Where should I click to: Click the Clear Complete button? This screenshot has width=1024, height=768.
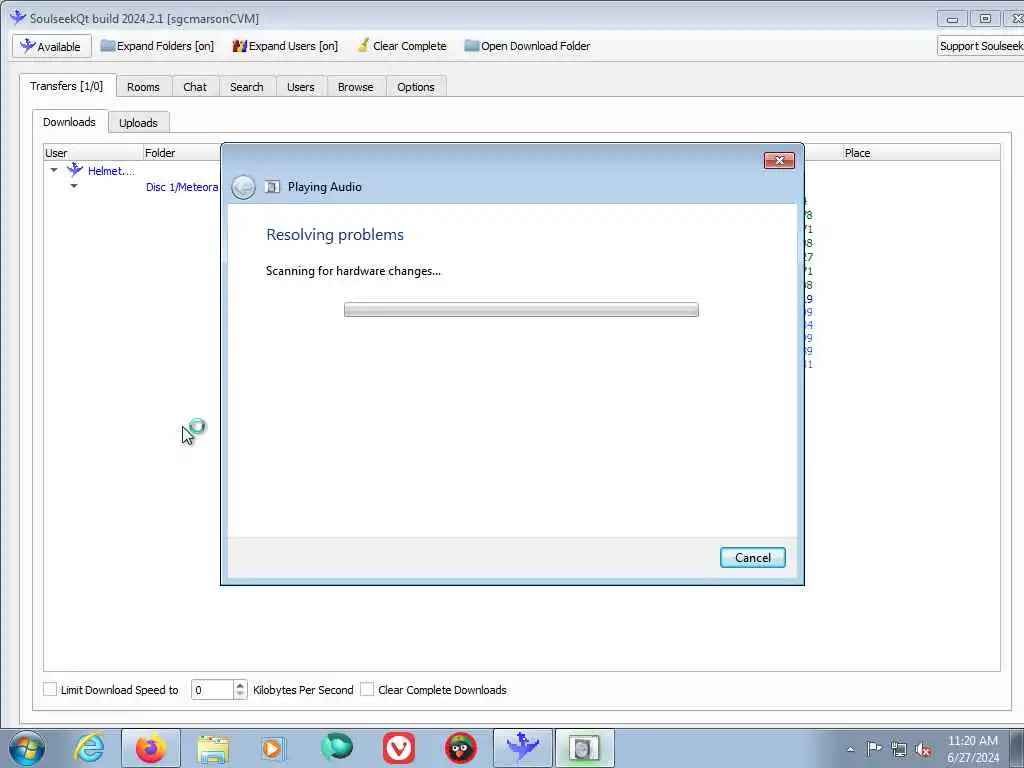402,46
